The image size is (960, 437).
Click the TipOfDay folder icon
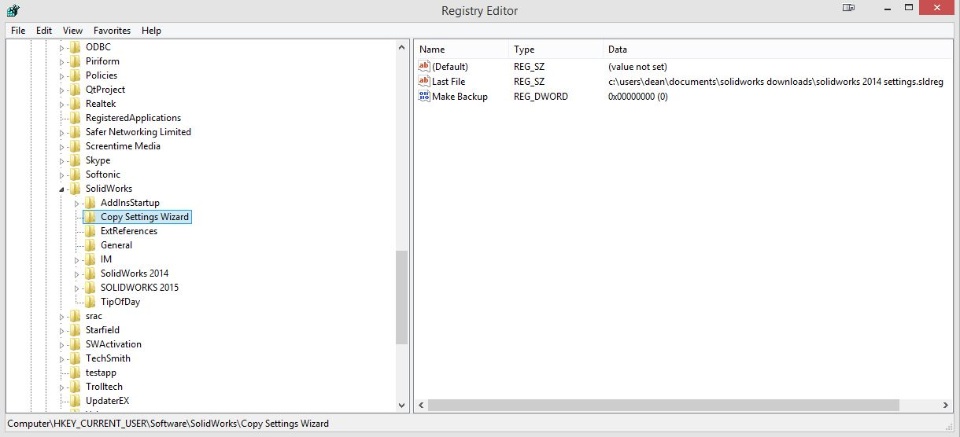90,301
